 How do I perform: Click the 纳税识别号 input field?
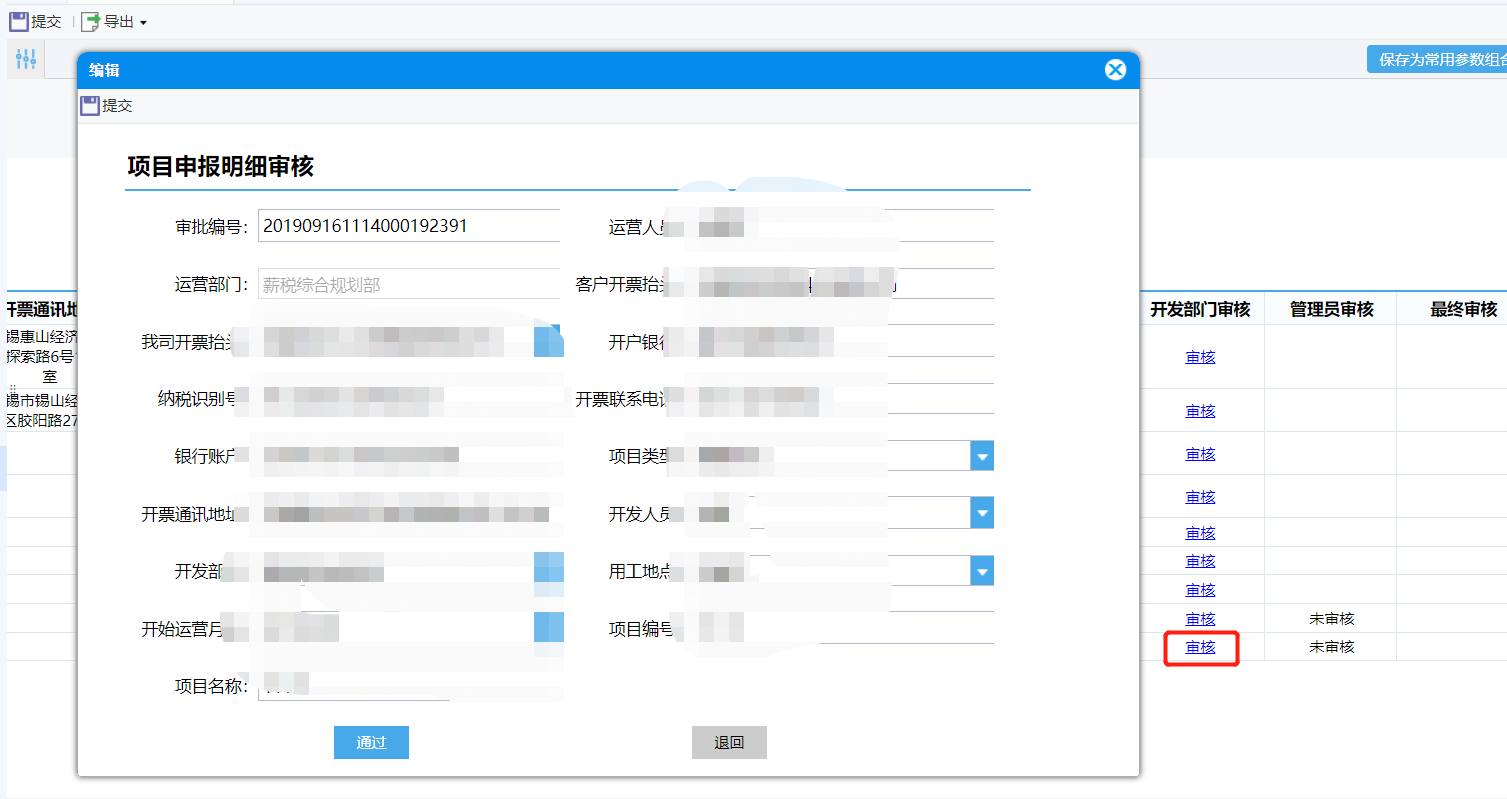(x=409, y=399)
